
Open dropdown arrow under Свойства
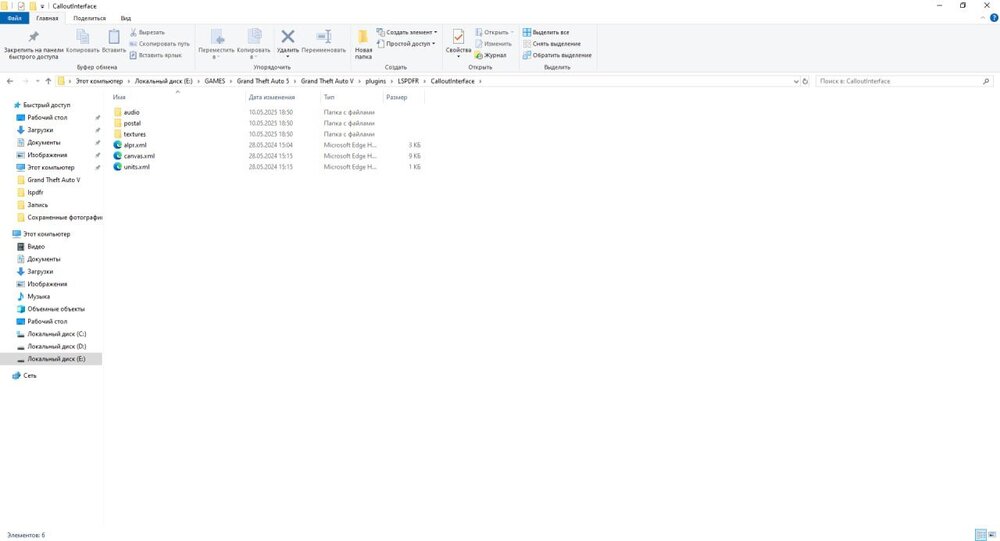(x=458, y=57)
